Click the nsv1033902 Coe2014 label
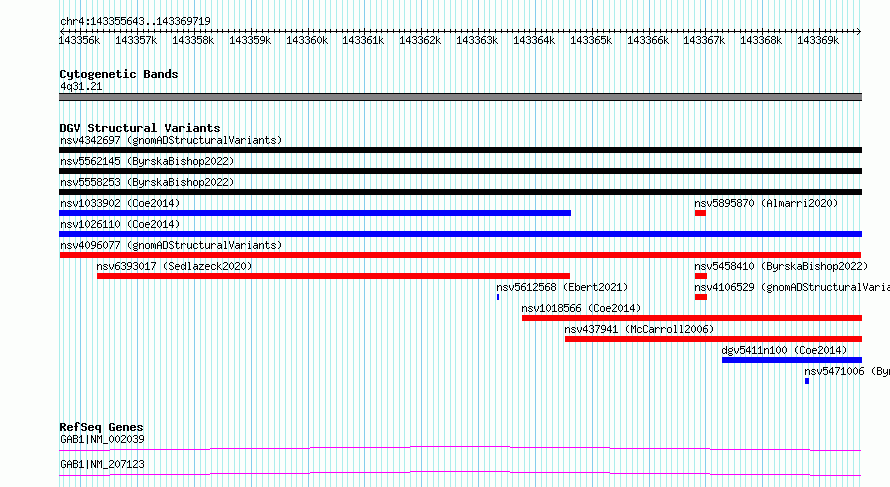Viewport: 890px width, 487px height. click(120, 203)
